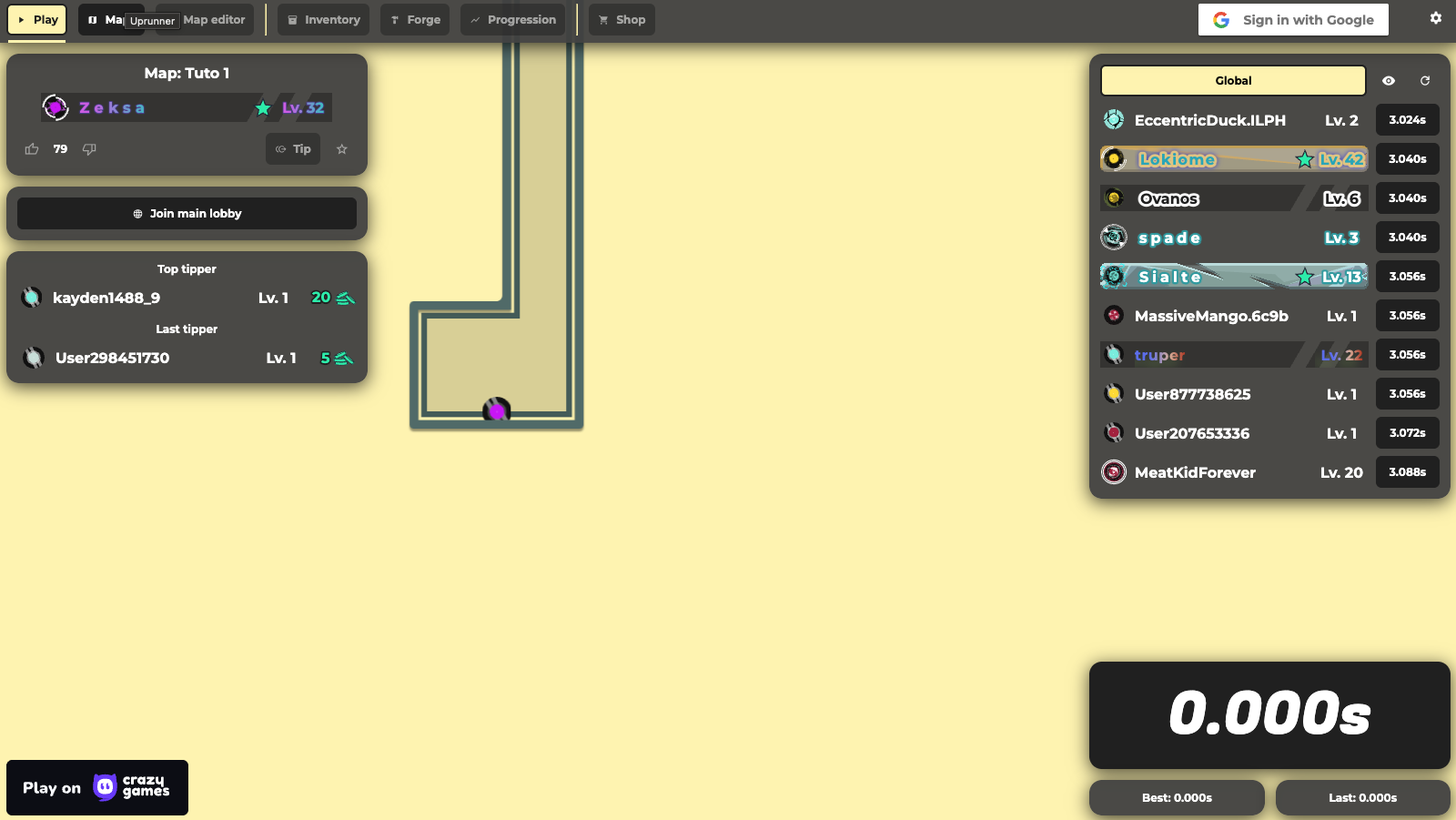Click MeatKidForever's 3.088s time
The width and height of the screenshot is (1456, 820).
[x=1407, y=472]
